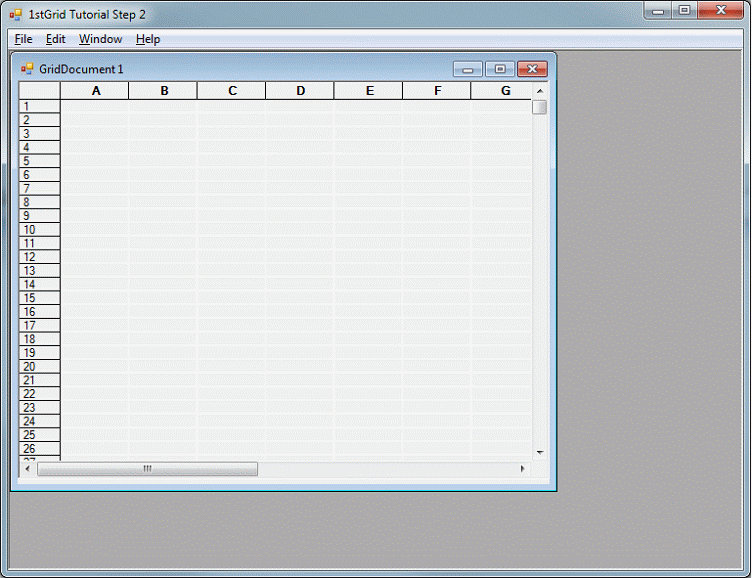752x578 pixels.
Task: Select column D header
Action: pos(300,91)
